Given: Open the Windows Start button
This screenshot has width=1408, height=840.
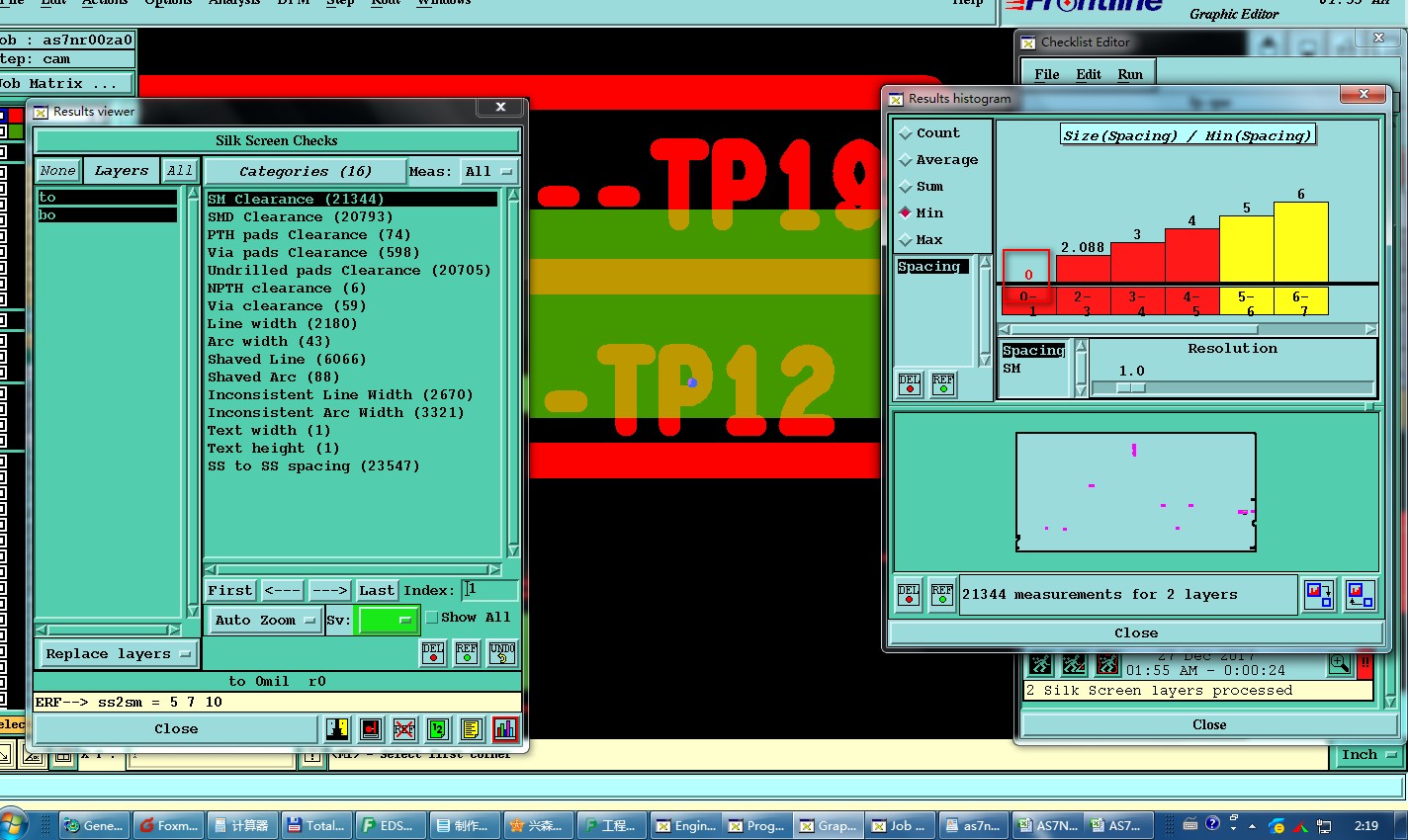Looking at the screenshot, I should [x=13, y=825].
